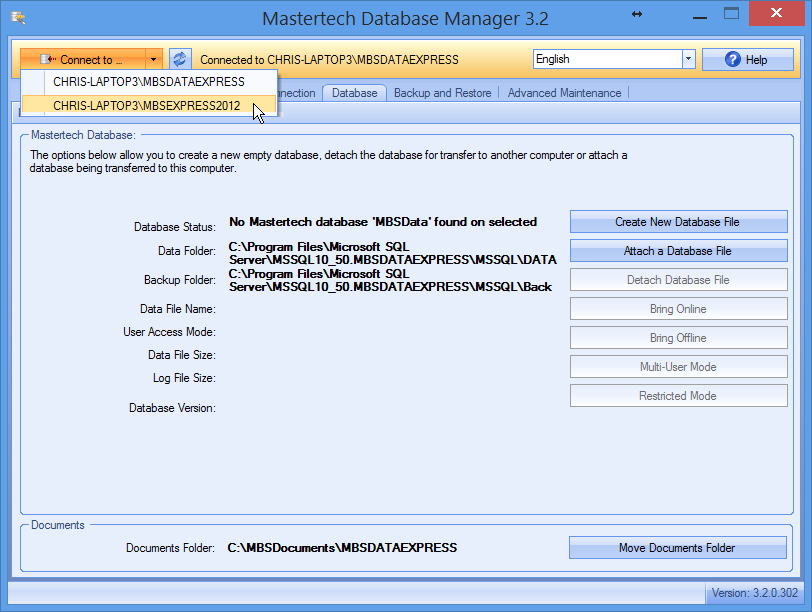
Task: Click the Data Folder path value
Action: point(393,253)
